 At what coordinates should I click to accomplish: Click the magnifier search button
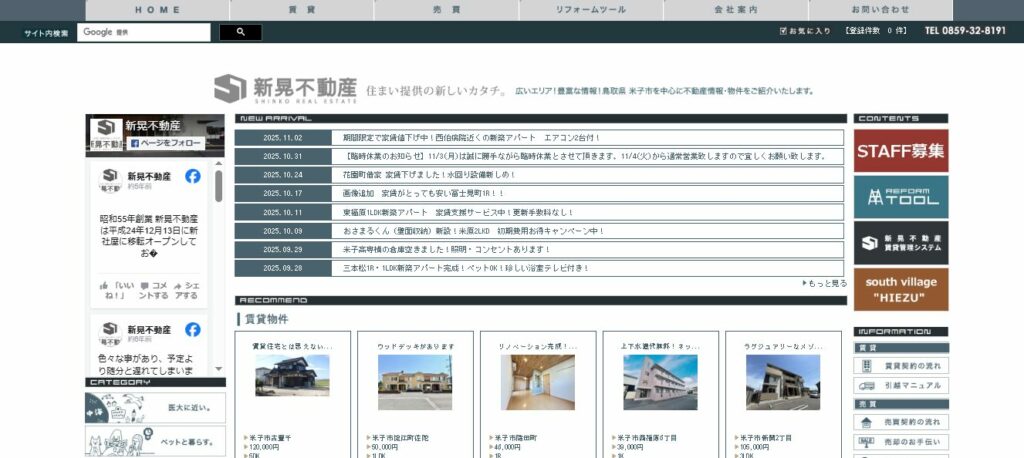(x=240, y=32)
